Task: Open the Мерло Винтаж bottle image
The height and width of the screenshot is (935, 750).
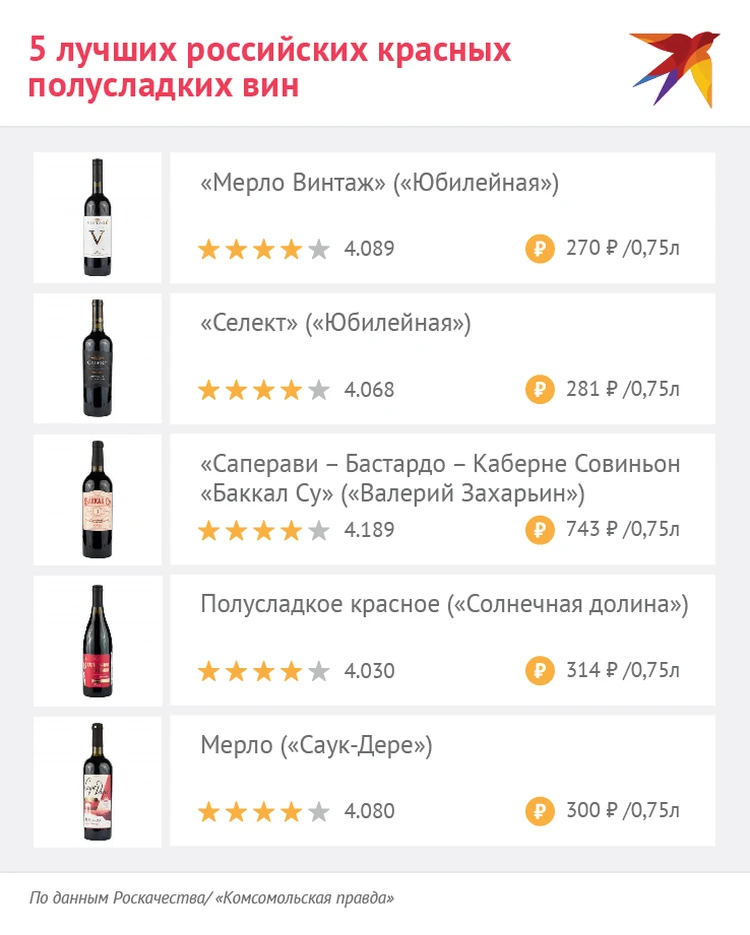Action: pos(97,217)
